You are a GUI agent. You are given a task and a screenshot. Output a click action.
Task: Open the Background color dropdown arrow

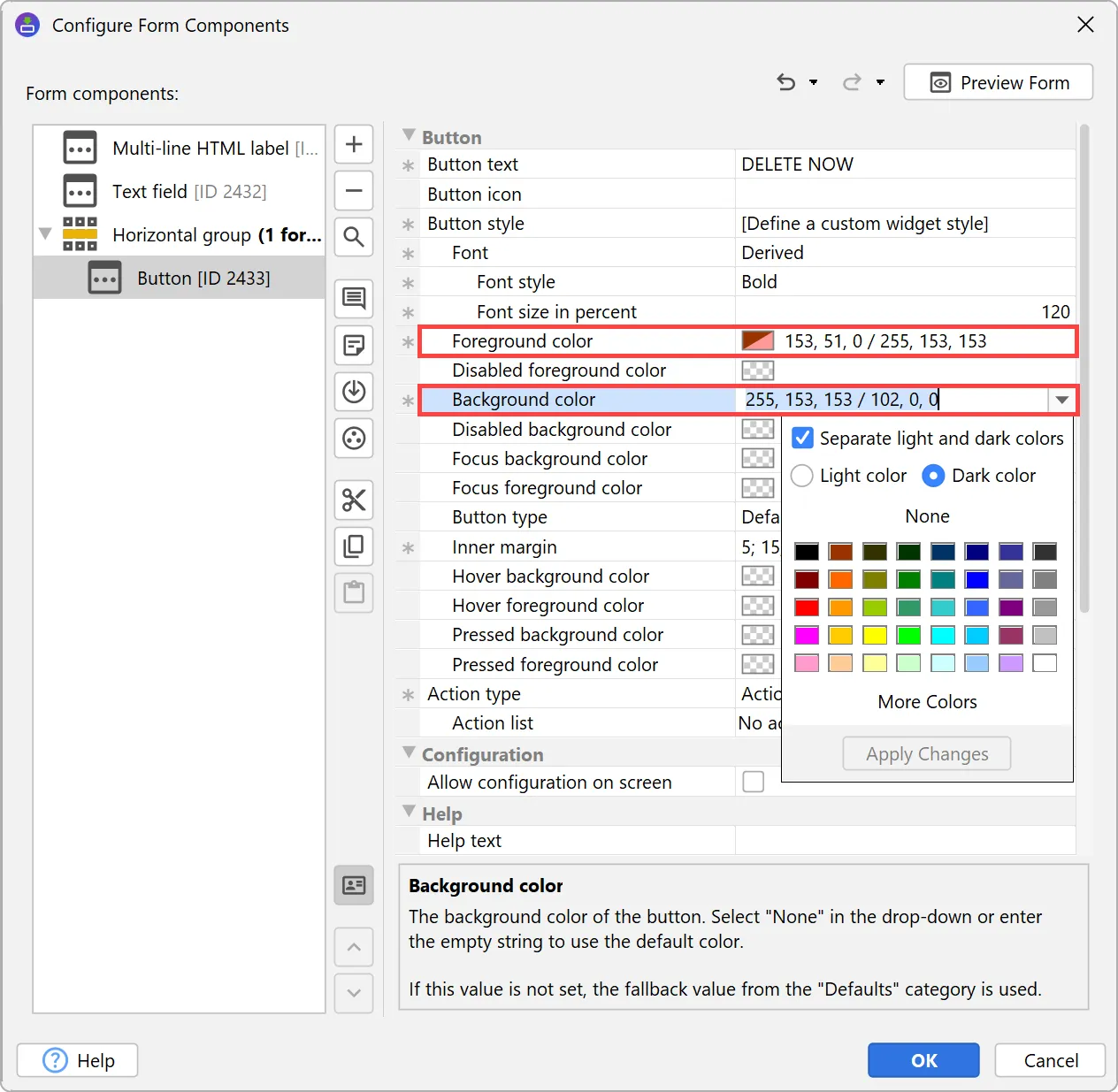click(1061, 400)
